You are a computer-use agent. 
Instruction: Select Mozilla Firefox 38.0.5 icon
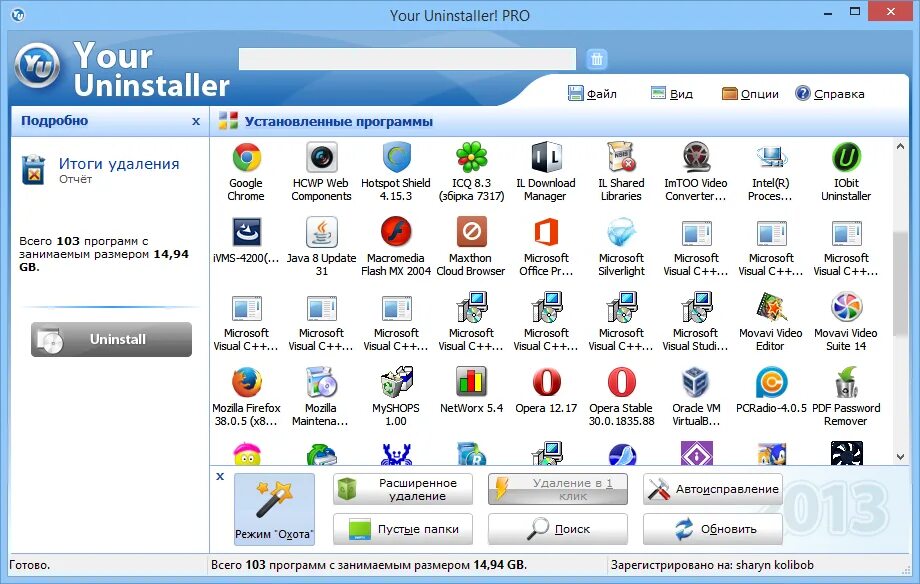246,383
